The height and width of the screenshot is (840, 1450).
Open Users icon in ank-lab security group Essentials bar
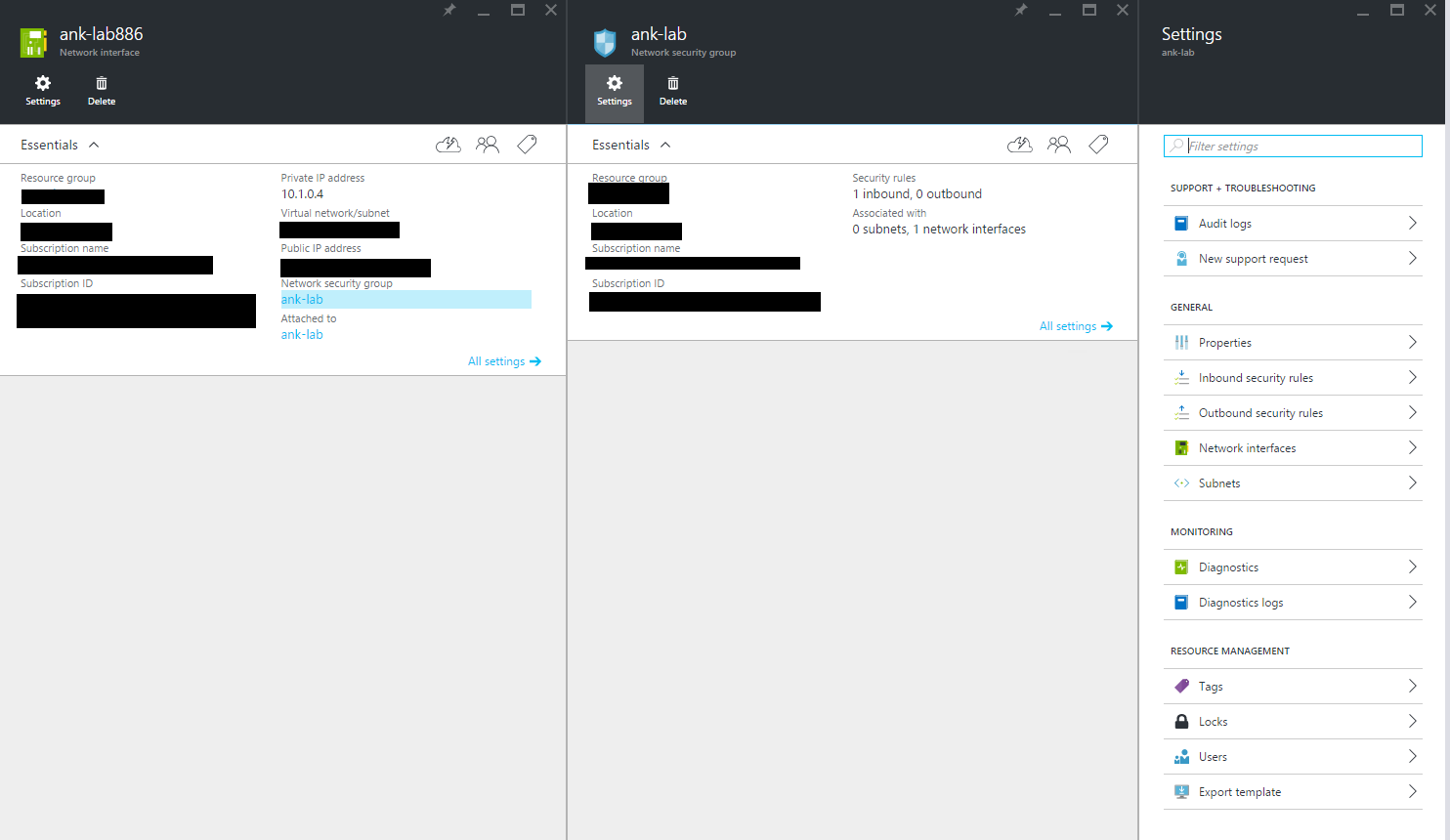pos(1059,145)
